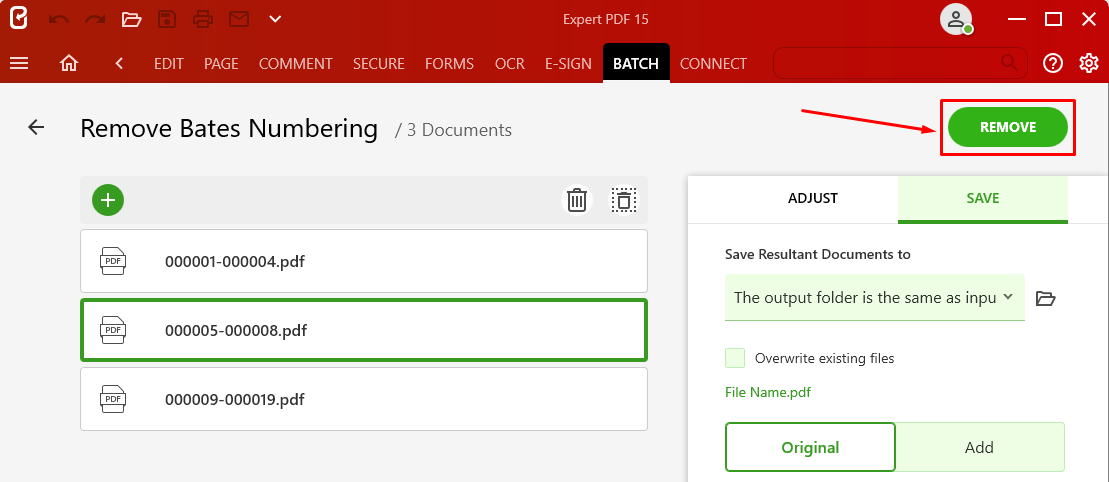
Task: Enable Overwrite existing files checkbox
Action: coord(735,358)
